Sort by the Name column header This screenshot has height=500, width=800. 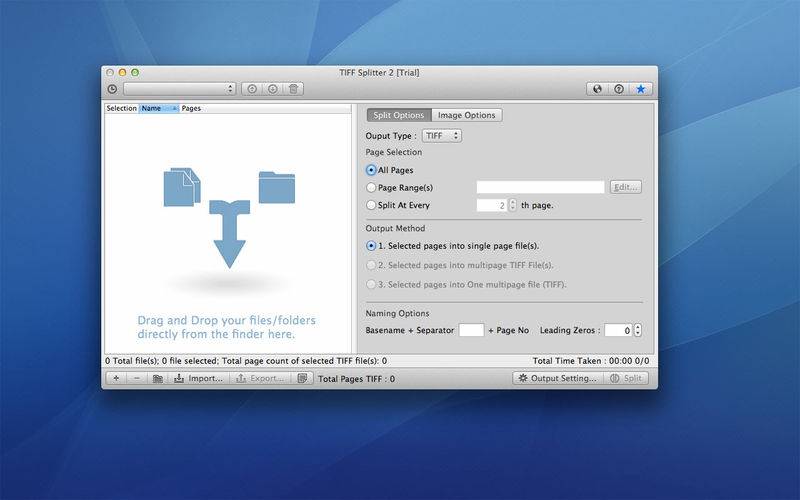click(159, 108)
